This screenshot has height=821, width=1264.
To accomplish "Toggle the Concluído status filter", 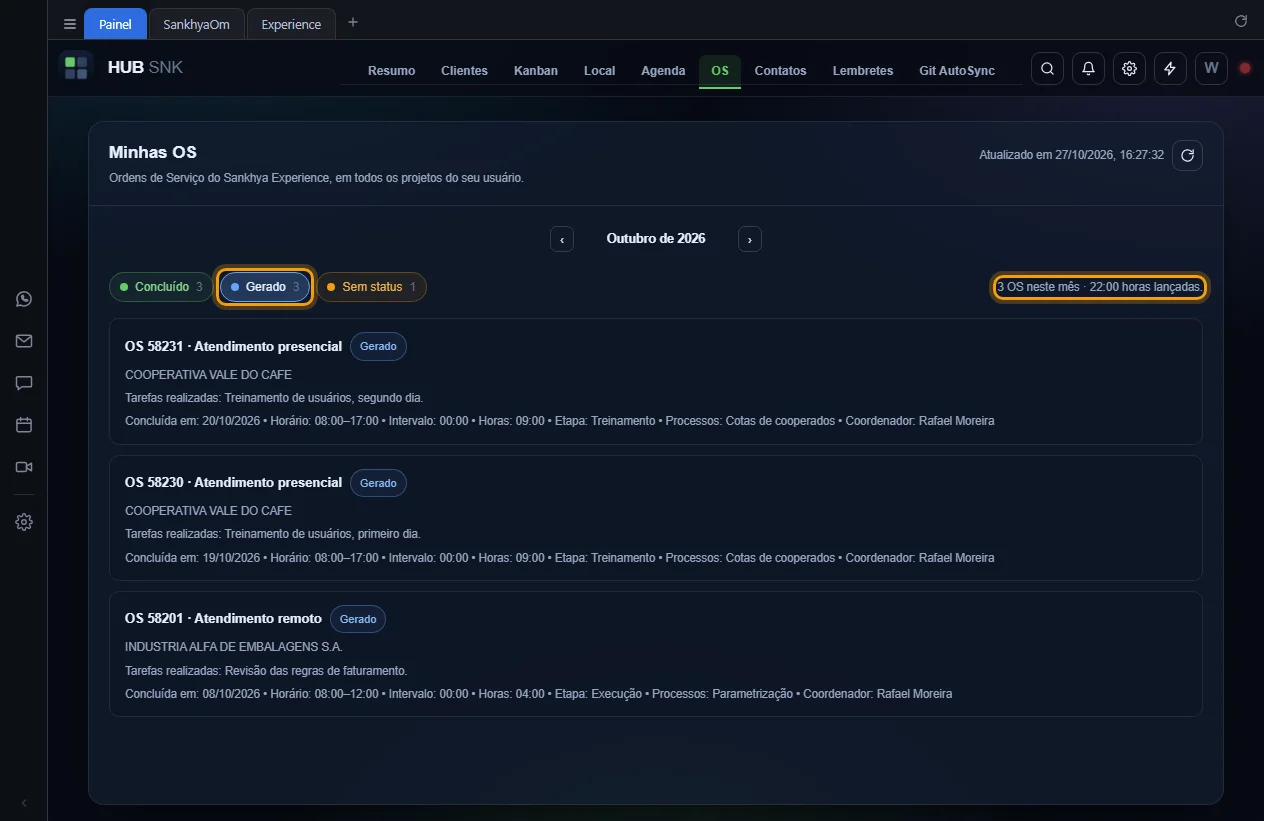I will (x=161, y=287).
